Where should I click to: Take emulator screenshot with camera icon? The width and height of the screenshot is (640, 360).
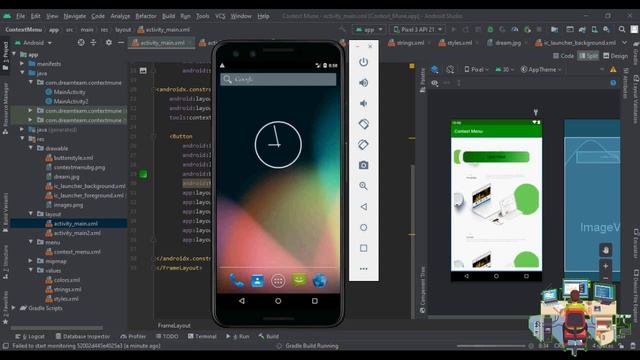(x=363, y=165)
